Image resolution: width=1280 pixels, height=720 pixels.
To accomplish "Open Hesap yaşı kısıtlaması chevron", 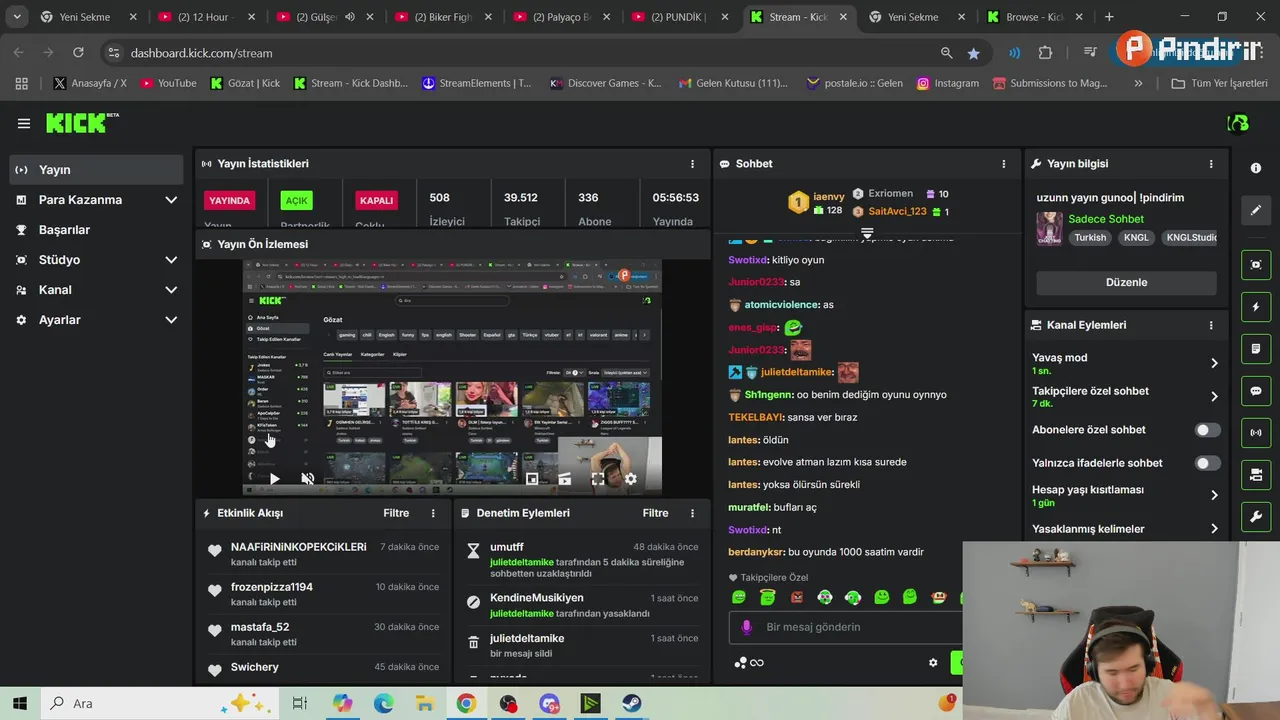I will [1214, 495].
